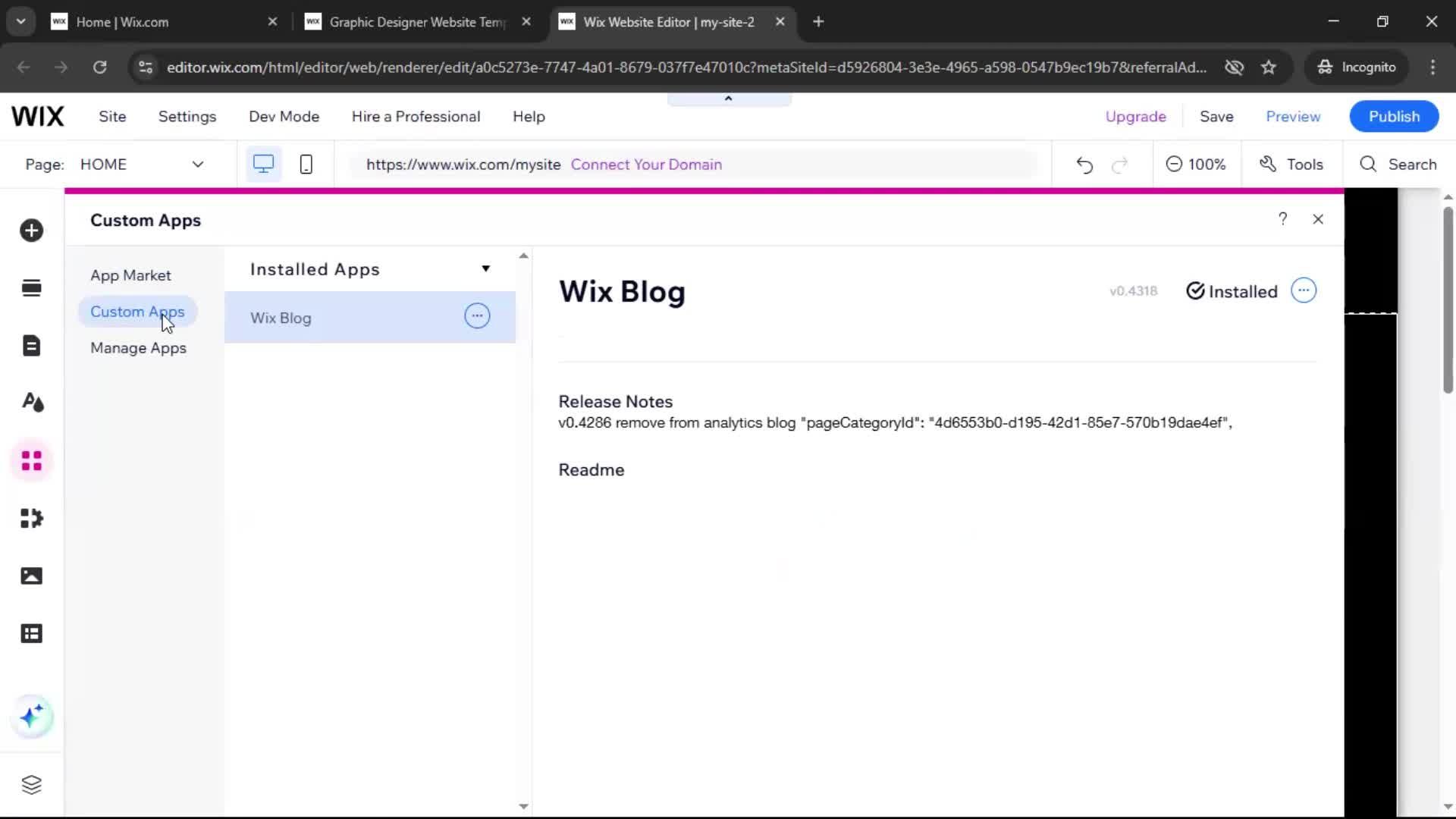Switch to desktop view icon

(x=263, y=164)
